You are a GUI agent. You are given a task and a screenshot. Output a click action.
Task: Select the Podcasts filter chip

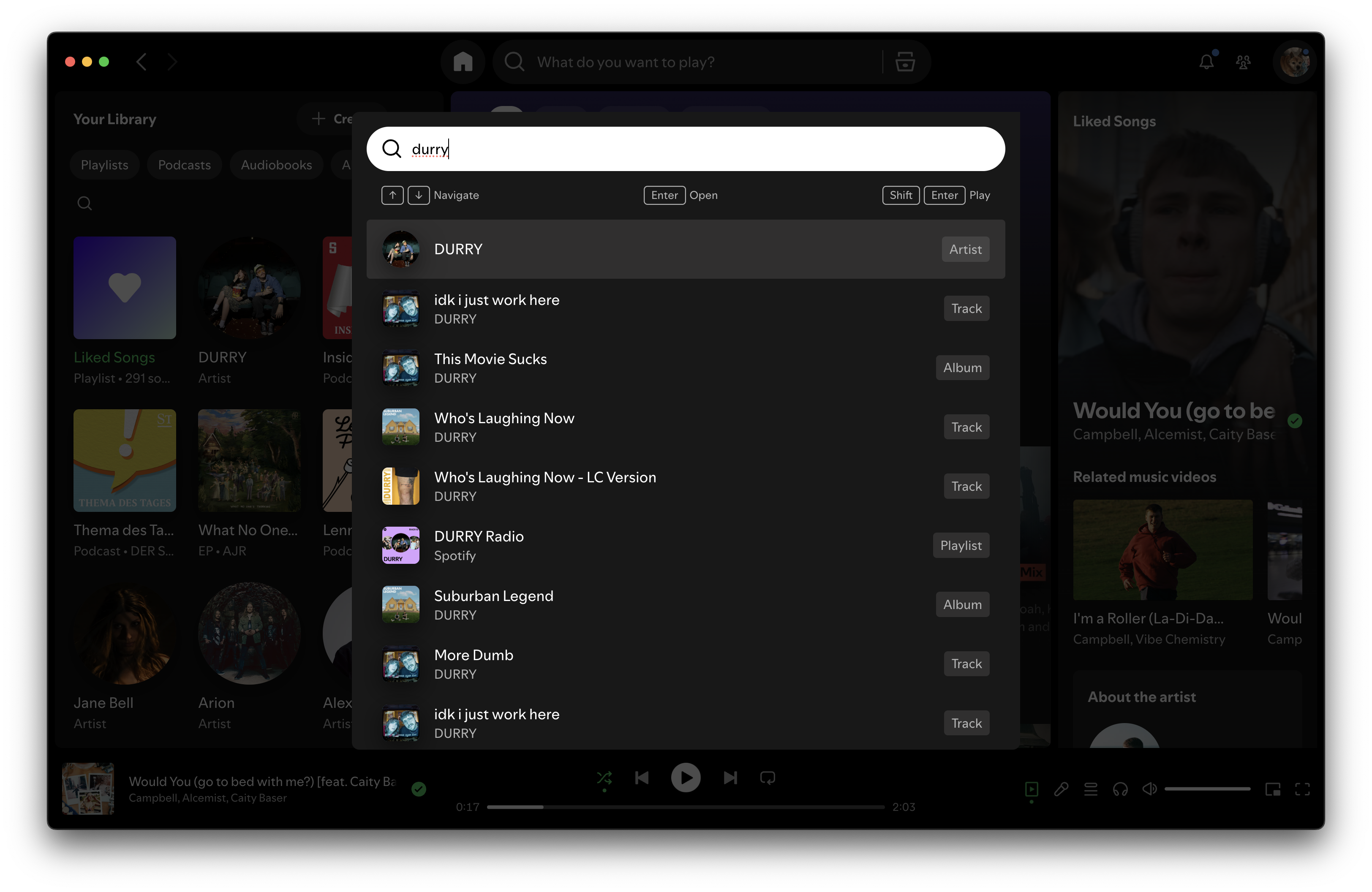click(184, 165)
